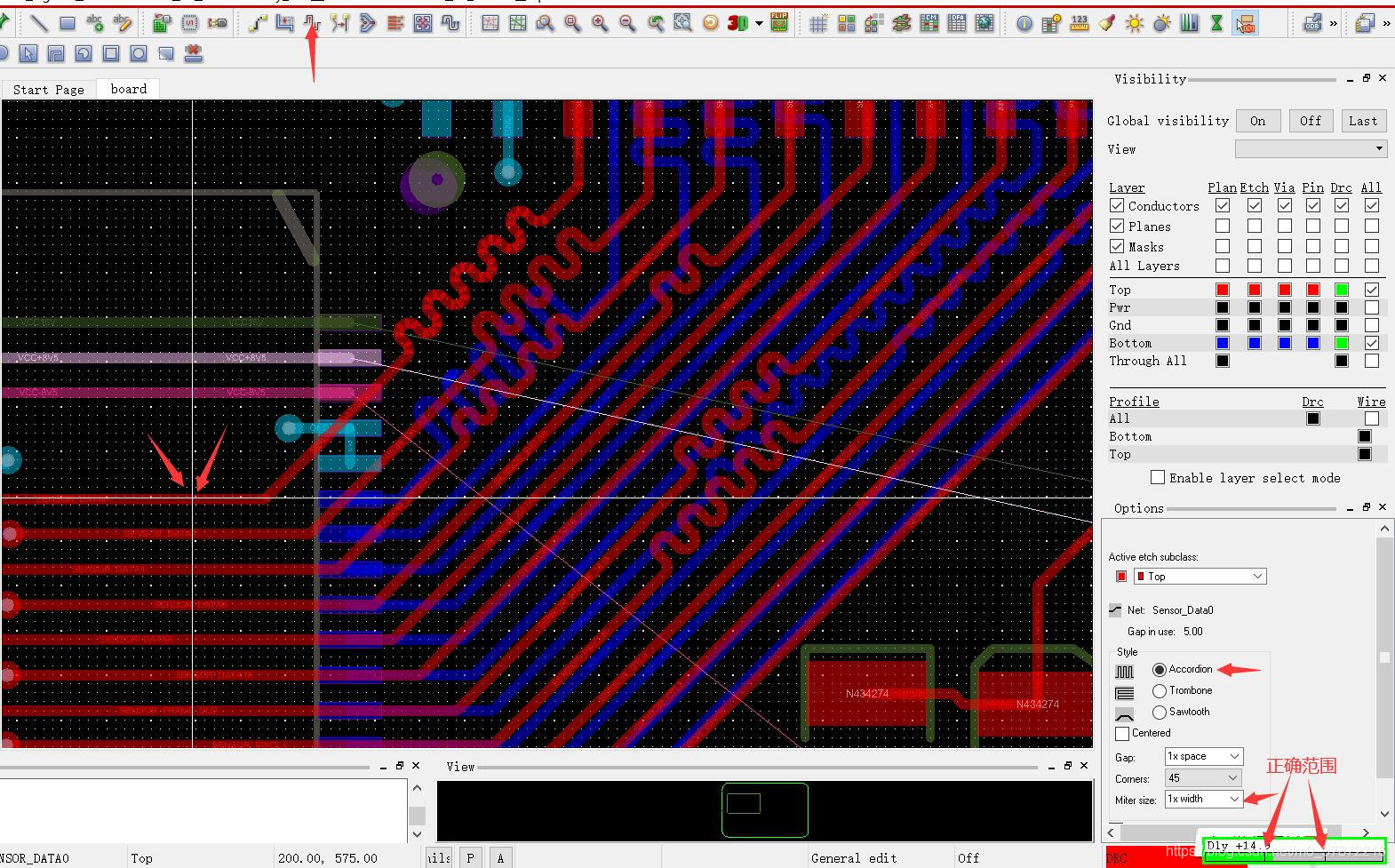Image resolution: width=1395 pixels, height=868 pixels.
Task: Select the Trombone style radio button
Action: [1160, 691]
